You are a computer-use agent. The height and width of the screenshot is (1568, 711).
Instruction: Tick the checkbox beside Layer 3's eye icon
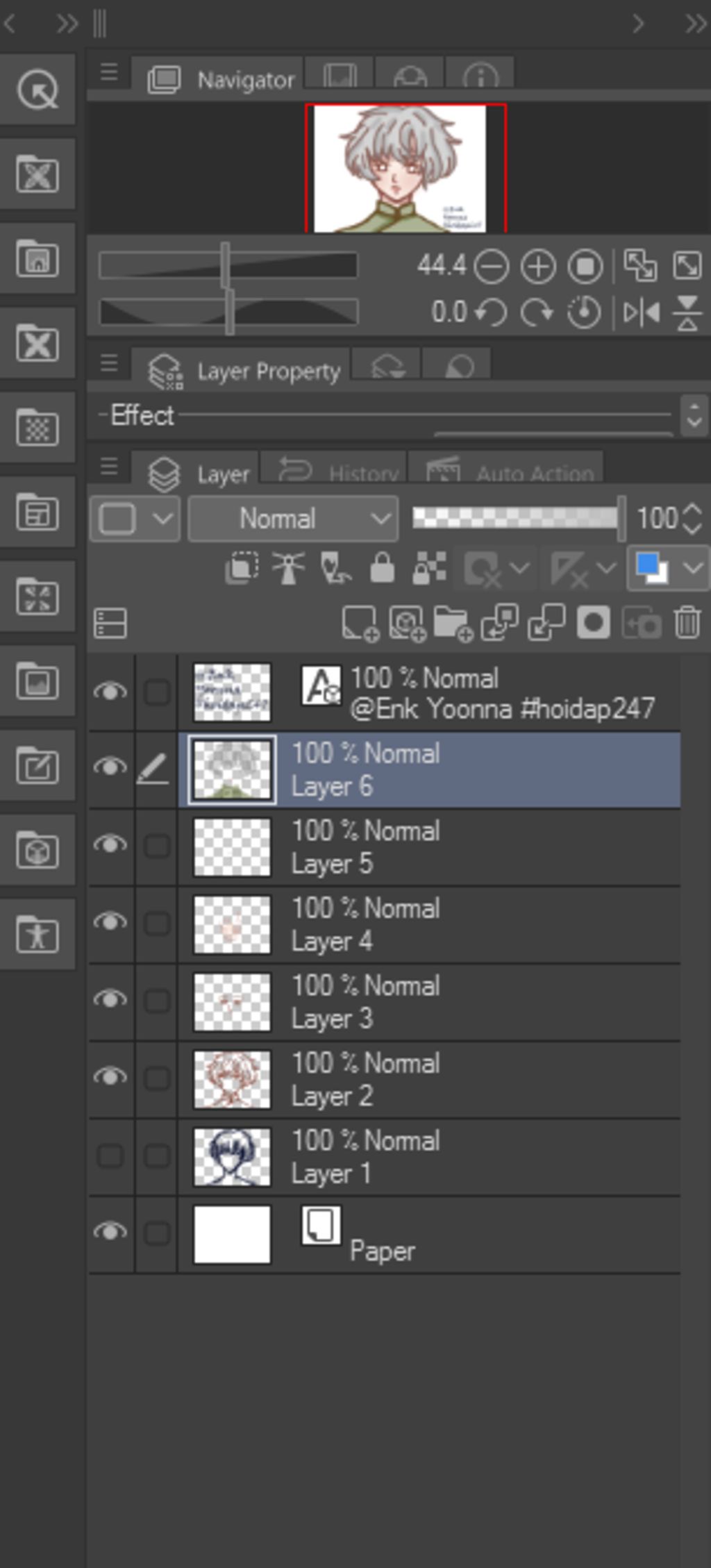tap(157, 1001)
